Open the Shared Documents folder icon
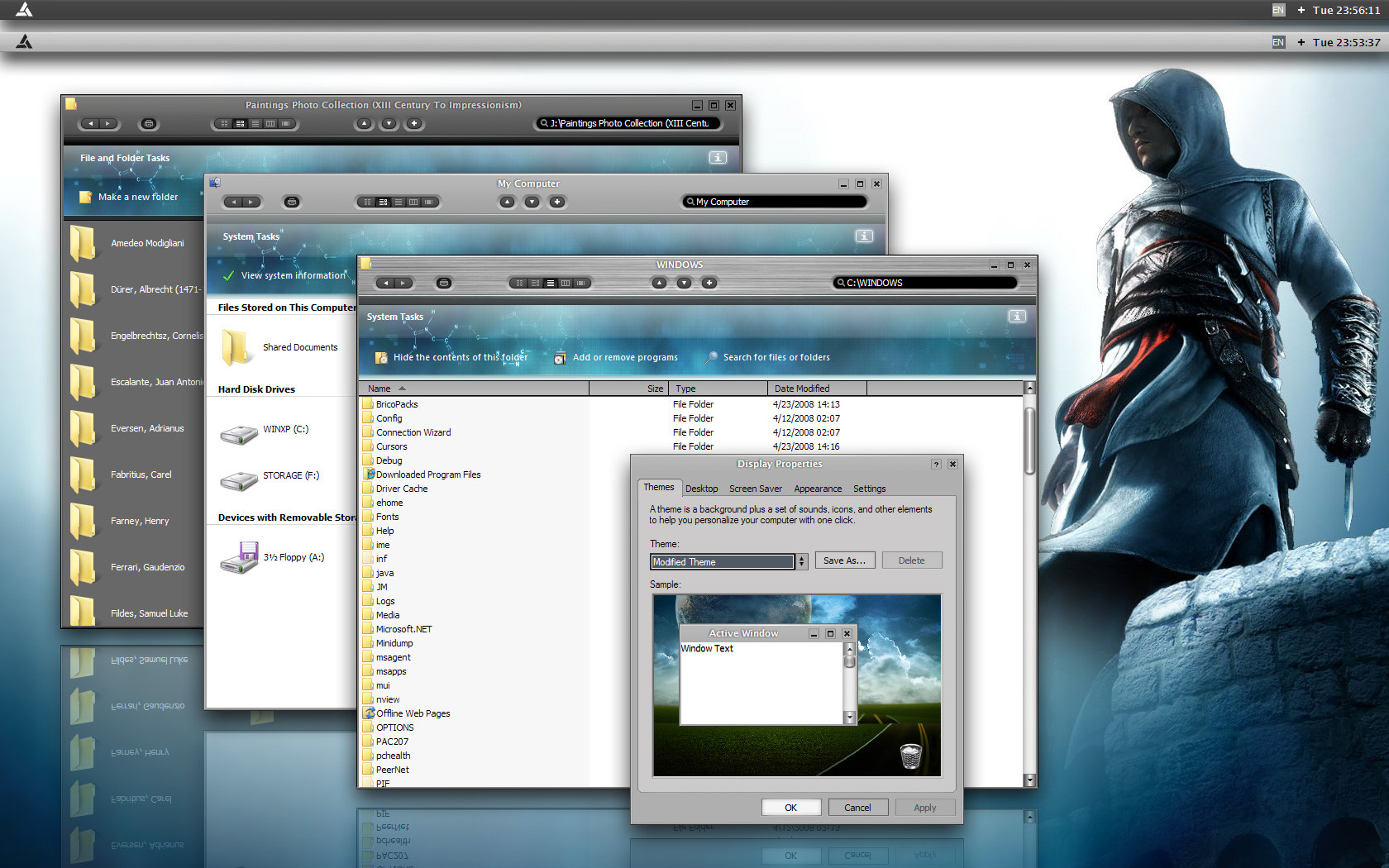 coord(236,347)
